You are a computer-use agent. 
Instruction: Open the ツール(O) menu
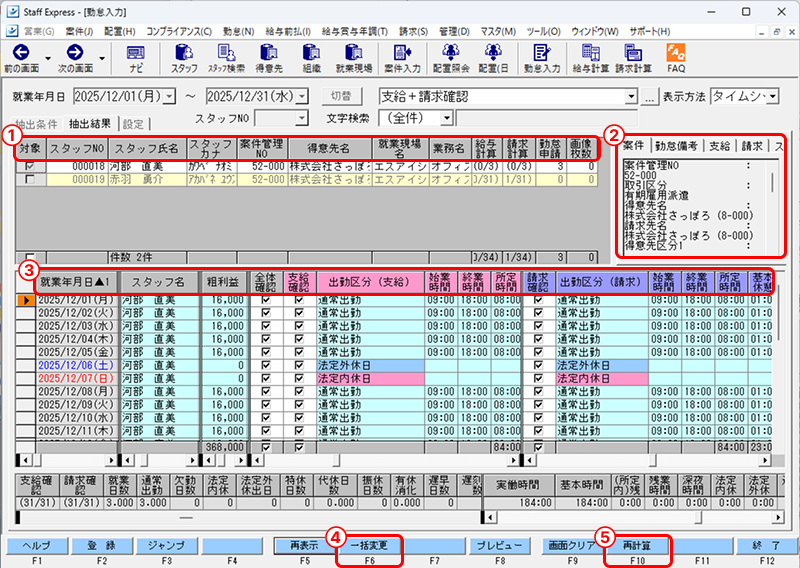tap(543, 32)
